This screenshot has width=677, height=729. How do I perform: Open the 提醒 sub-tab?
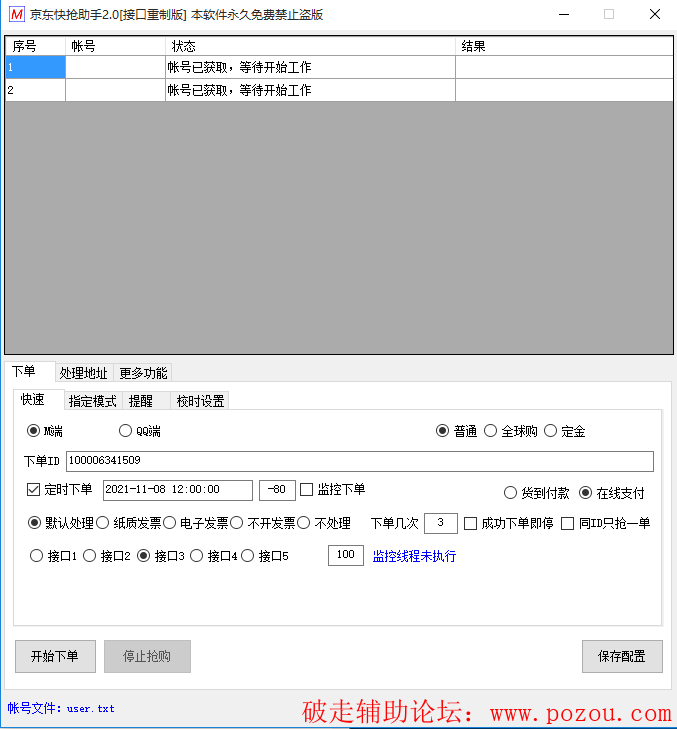(x=146, y=401)
